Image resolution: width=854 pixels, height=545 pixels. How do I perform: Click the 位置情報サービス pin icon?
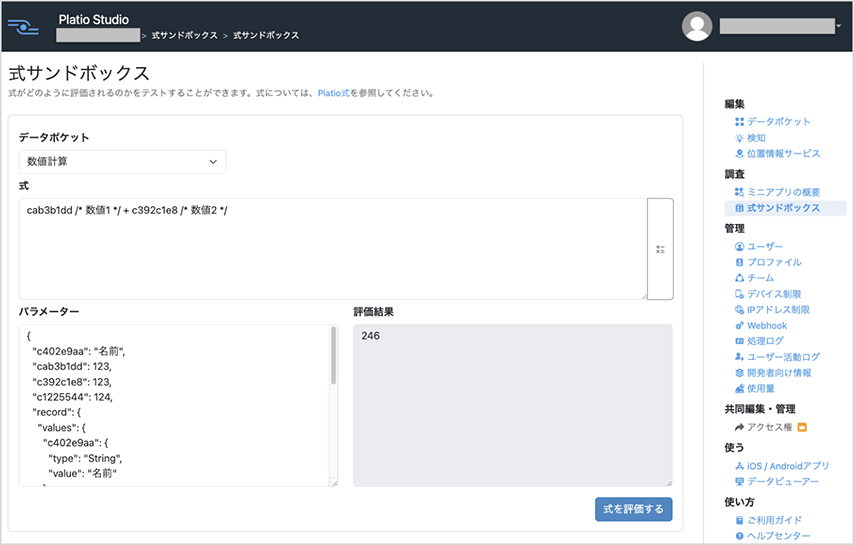739,154
